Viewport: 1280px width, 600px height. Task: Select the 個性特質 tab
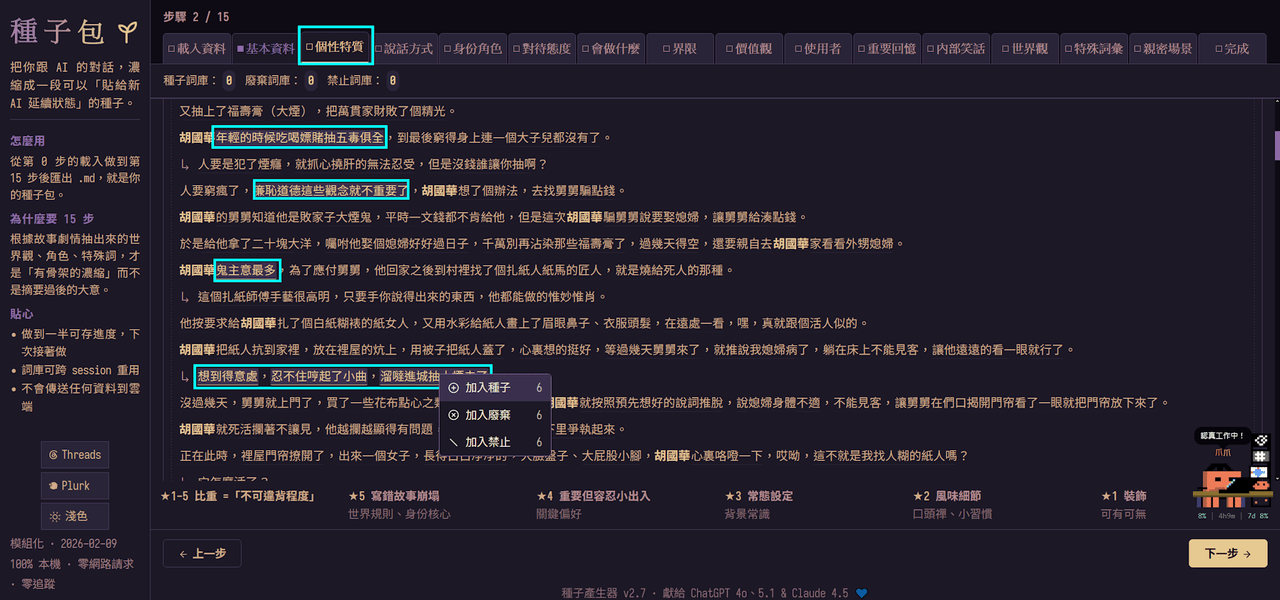pyautogui.click(x=336, y=46)
